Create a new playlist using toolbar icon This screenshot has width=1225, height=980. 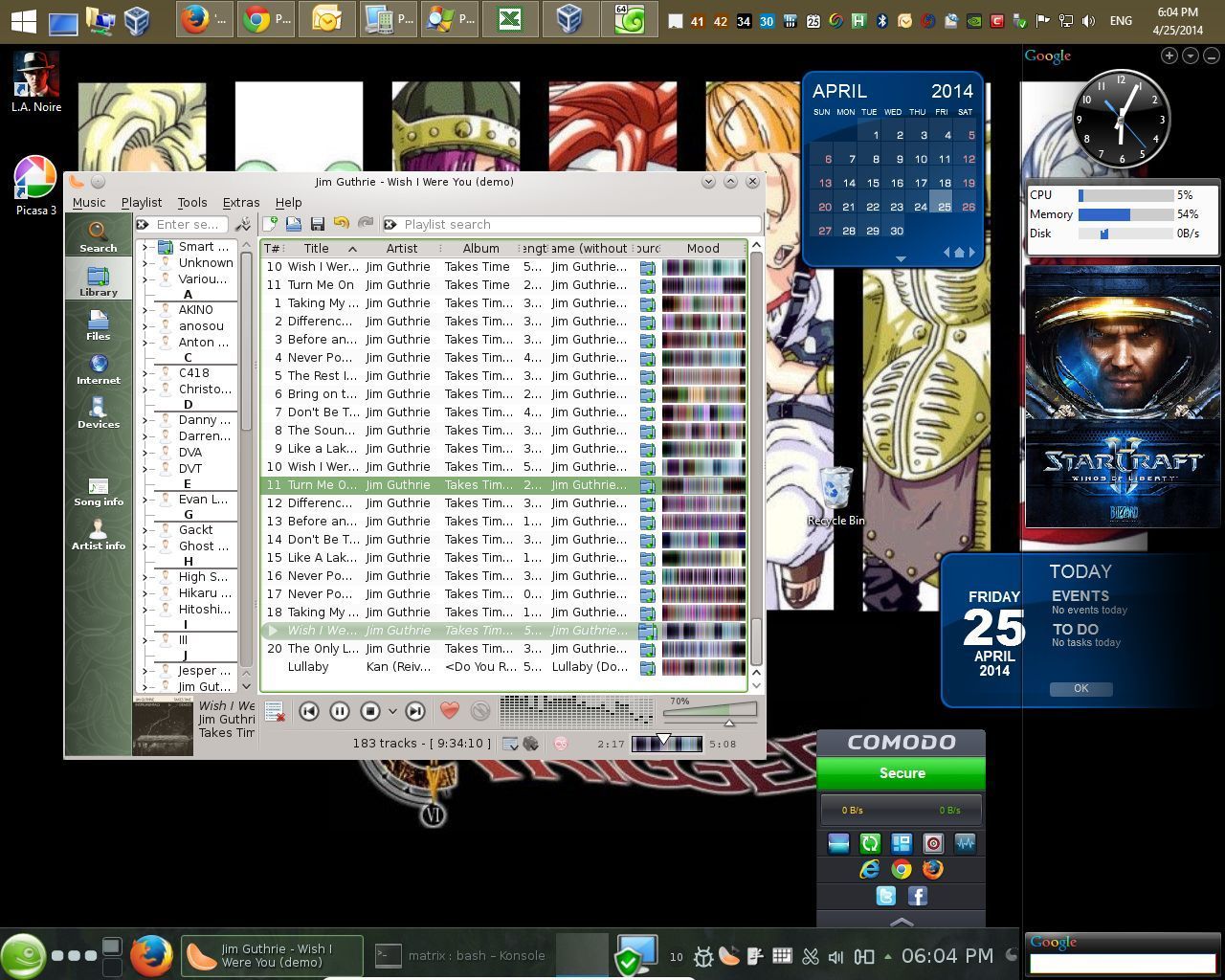(271, 224)
